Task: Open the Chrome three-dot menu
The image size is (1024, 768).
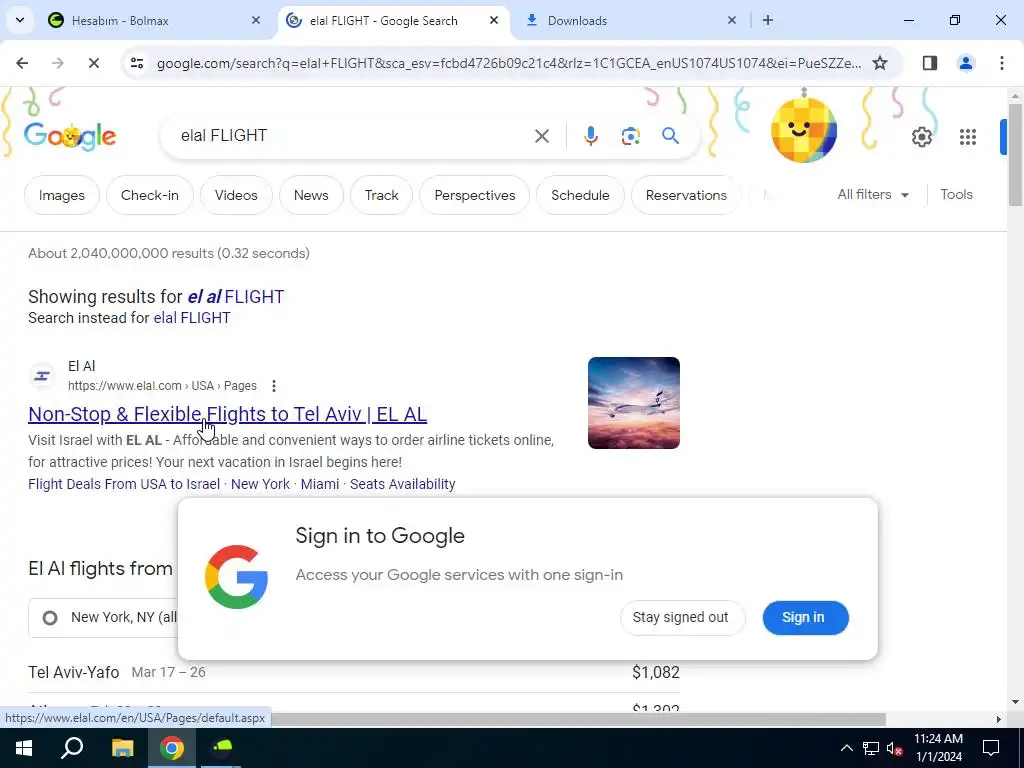Action: coord(1001,63)
